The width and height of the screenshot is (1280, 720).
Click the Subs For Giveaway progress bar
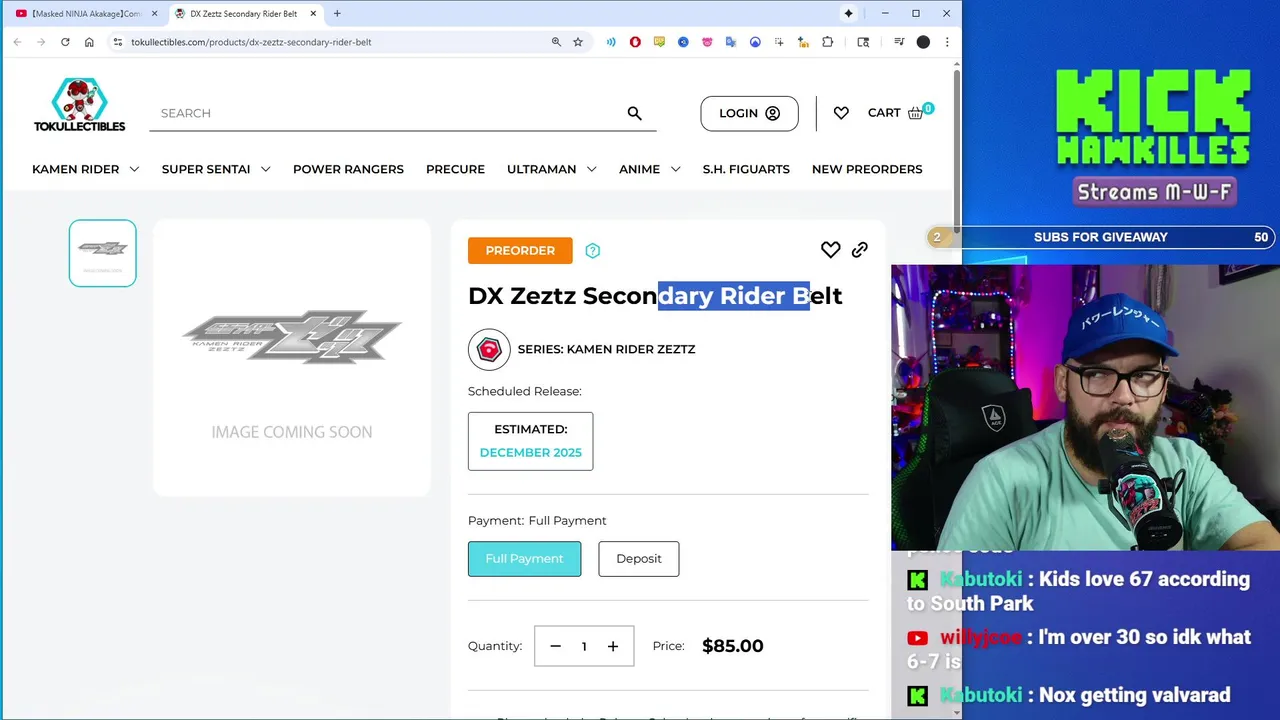point(1101,237)
